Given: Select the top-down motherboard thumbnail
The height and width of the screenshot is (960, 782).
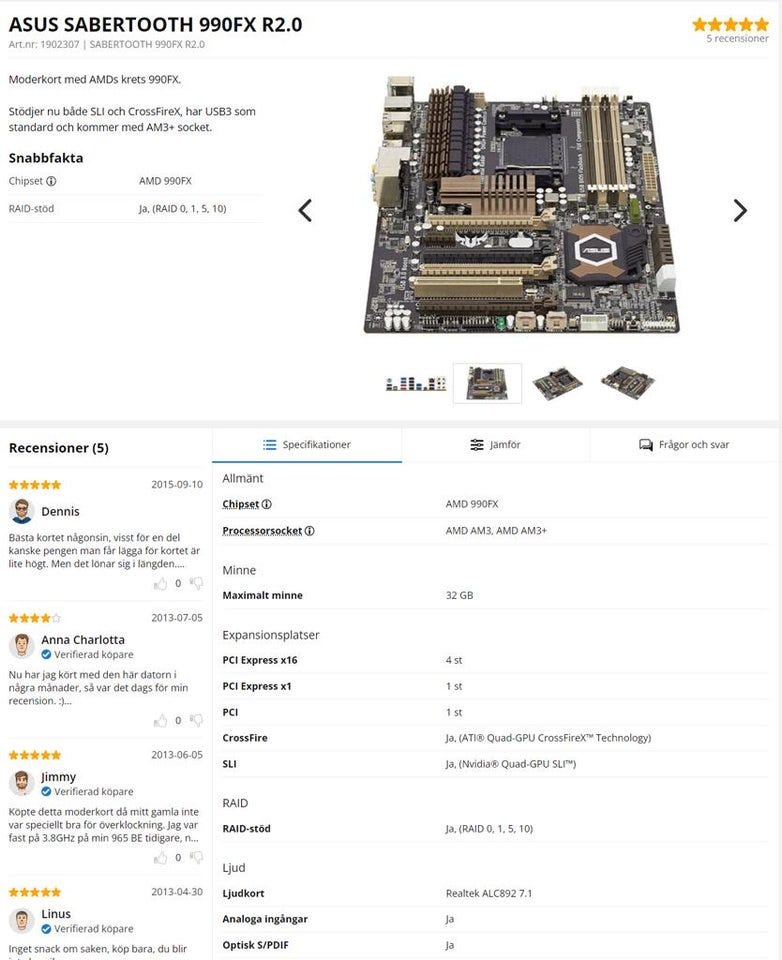Looking at the screenshot, I should point(487,383).
